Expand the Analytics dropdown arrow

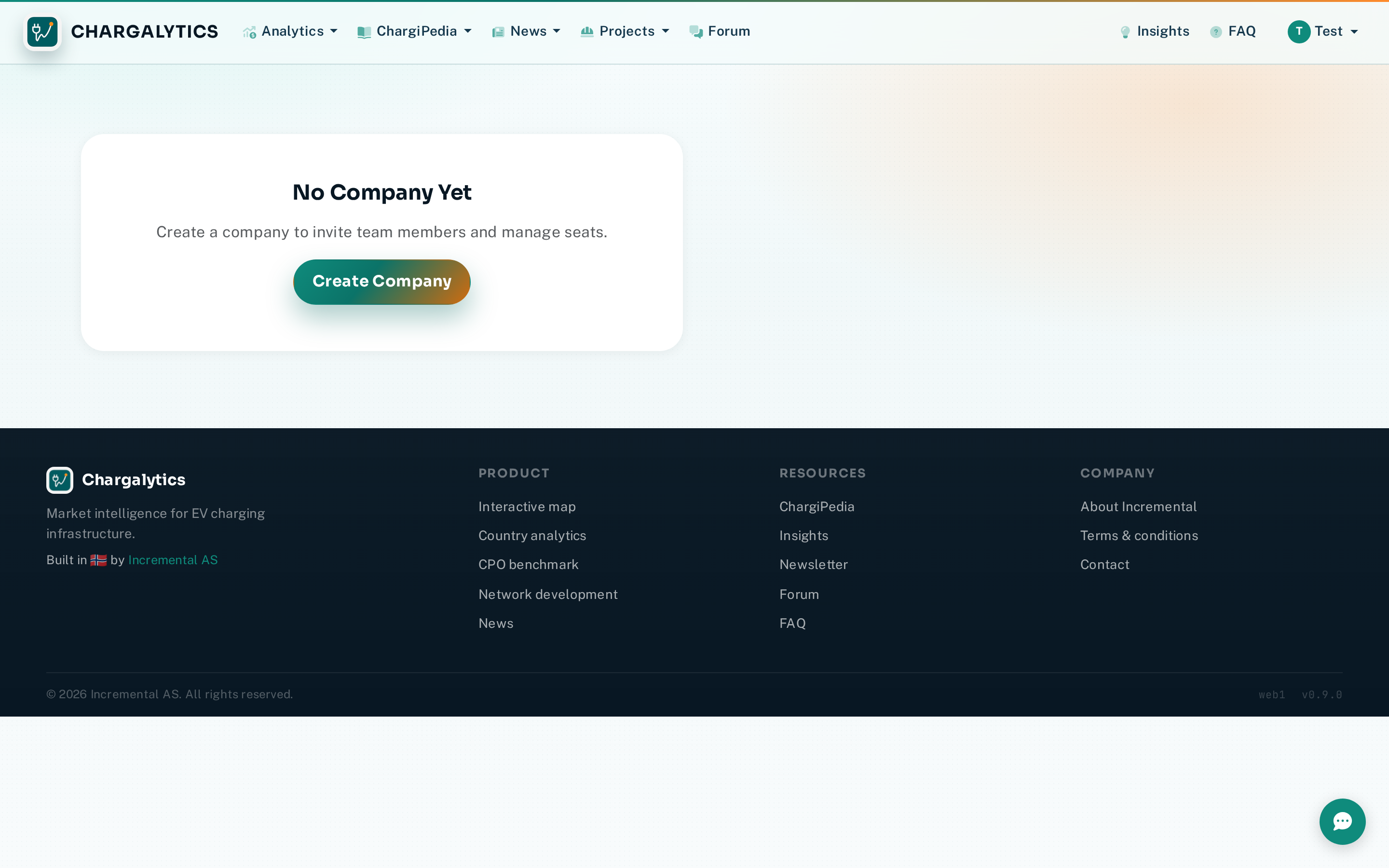coord(334,31)
